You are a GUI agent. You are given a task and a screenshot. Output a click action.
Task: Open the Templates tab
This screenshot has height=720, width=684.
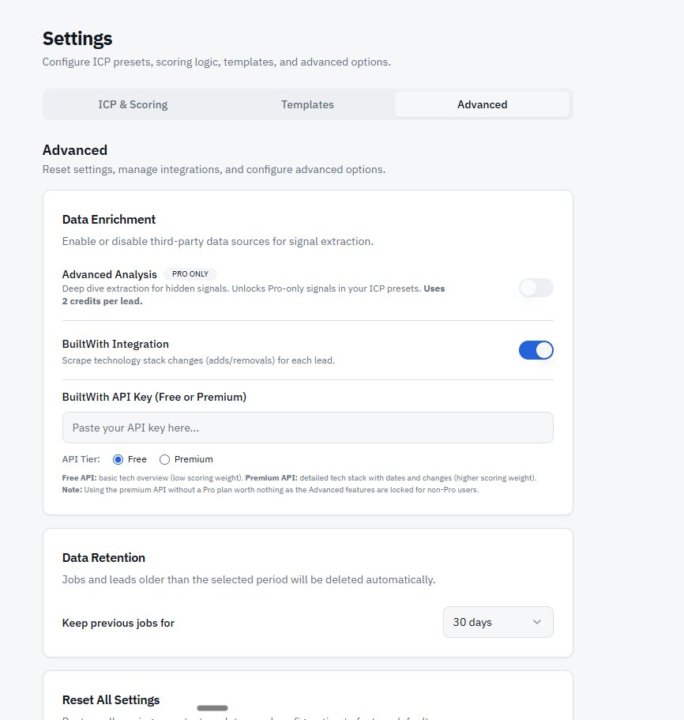(307, 104)
